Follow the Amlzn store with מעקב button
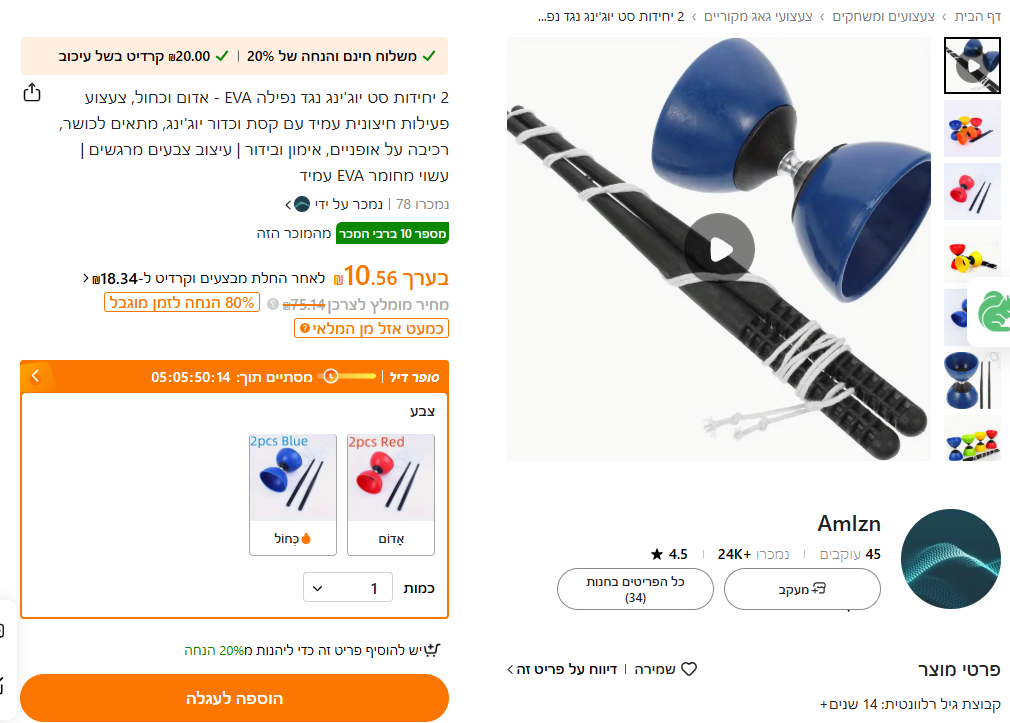The width and height of the screenshot is (1010, 723). (x=802, y=589)
